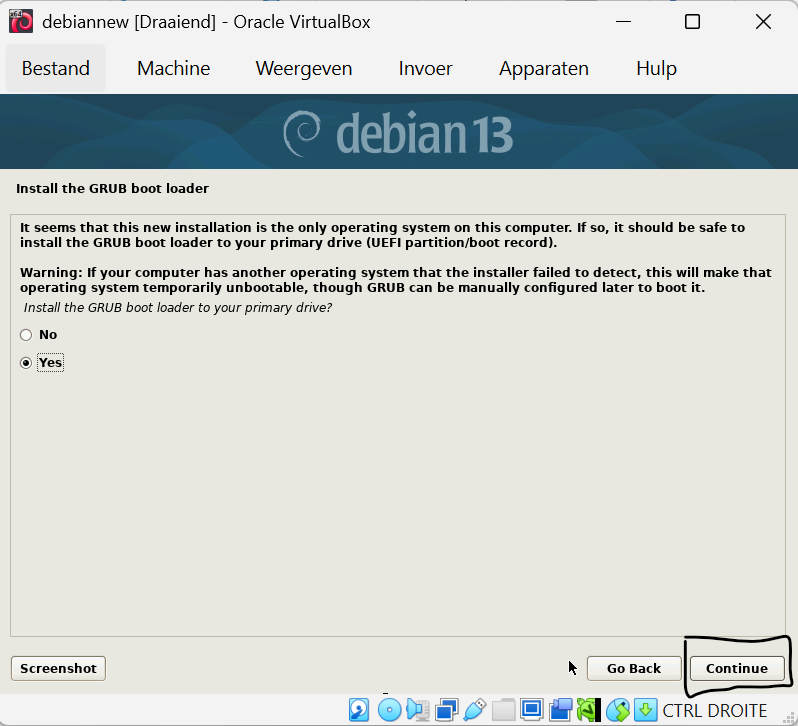Select the No radio option

point(26,335)
